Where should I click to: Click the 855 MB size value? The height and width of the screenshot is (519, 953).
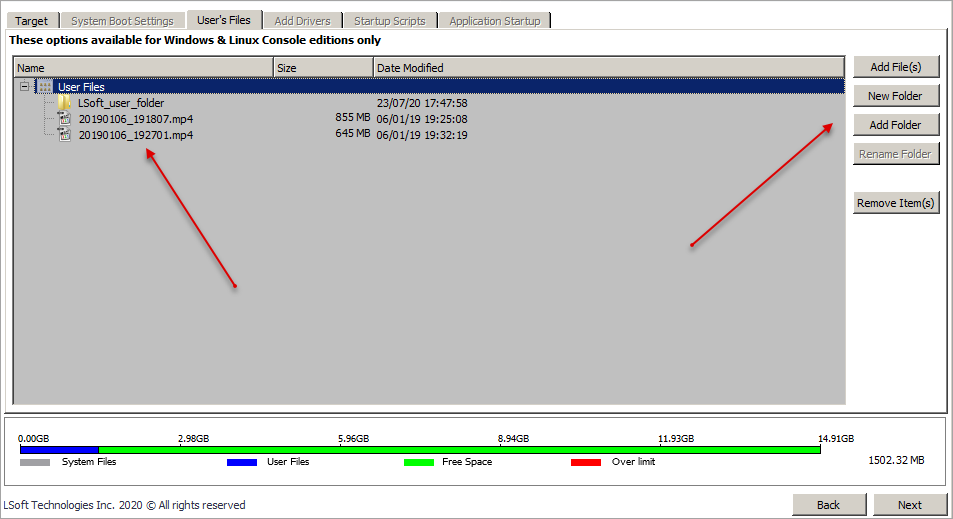click(x=353, y=117)
